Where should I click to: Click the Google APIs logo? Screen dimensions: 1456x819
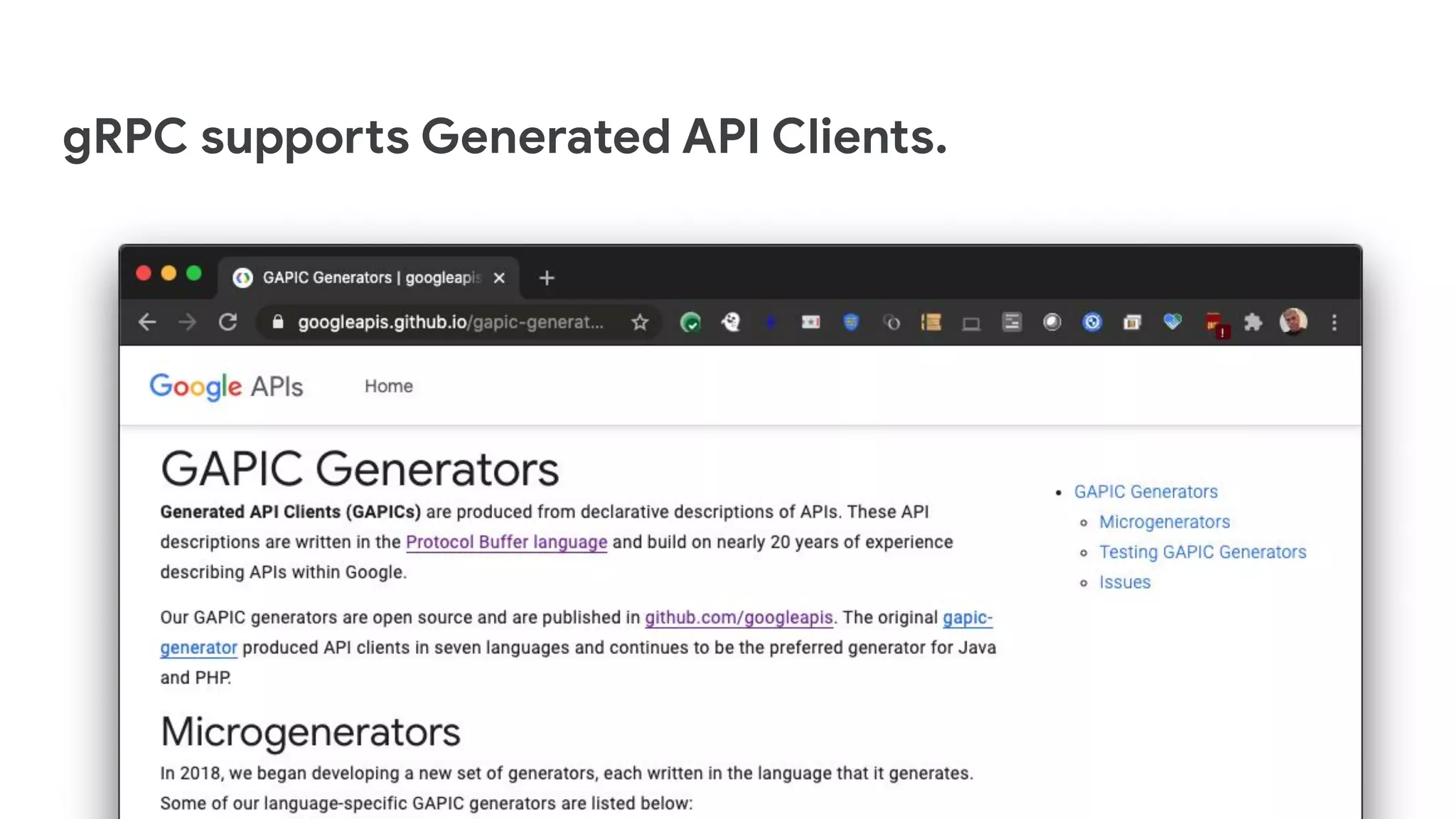coord(226,386)
